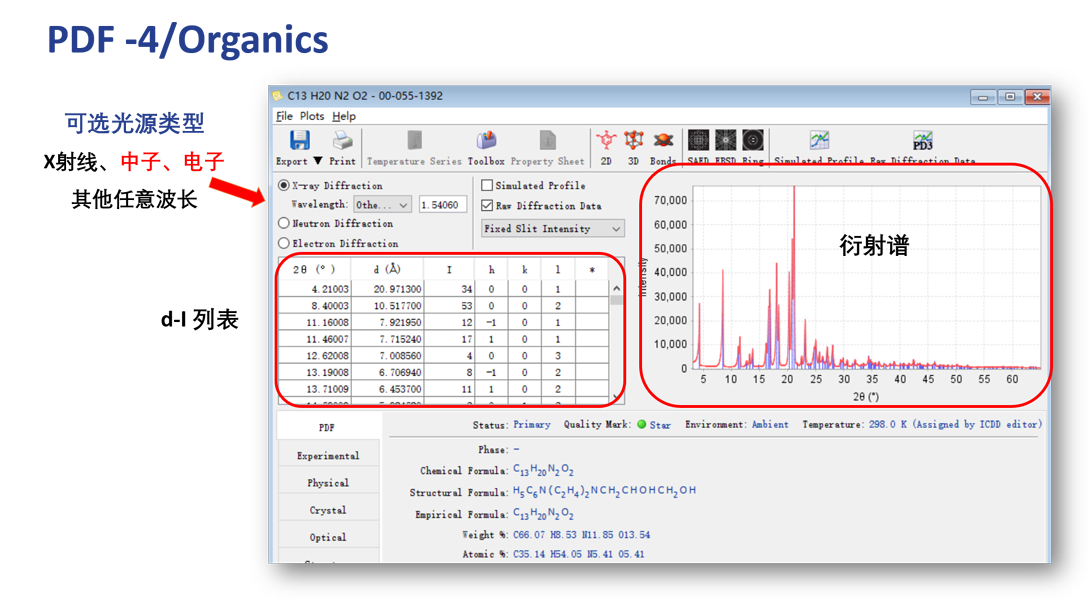This screenshot has width=1088, height=600.
Task: Click the 'Star' quality mark value
Action: [x=660, y=425]
